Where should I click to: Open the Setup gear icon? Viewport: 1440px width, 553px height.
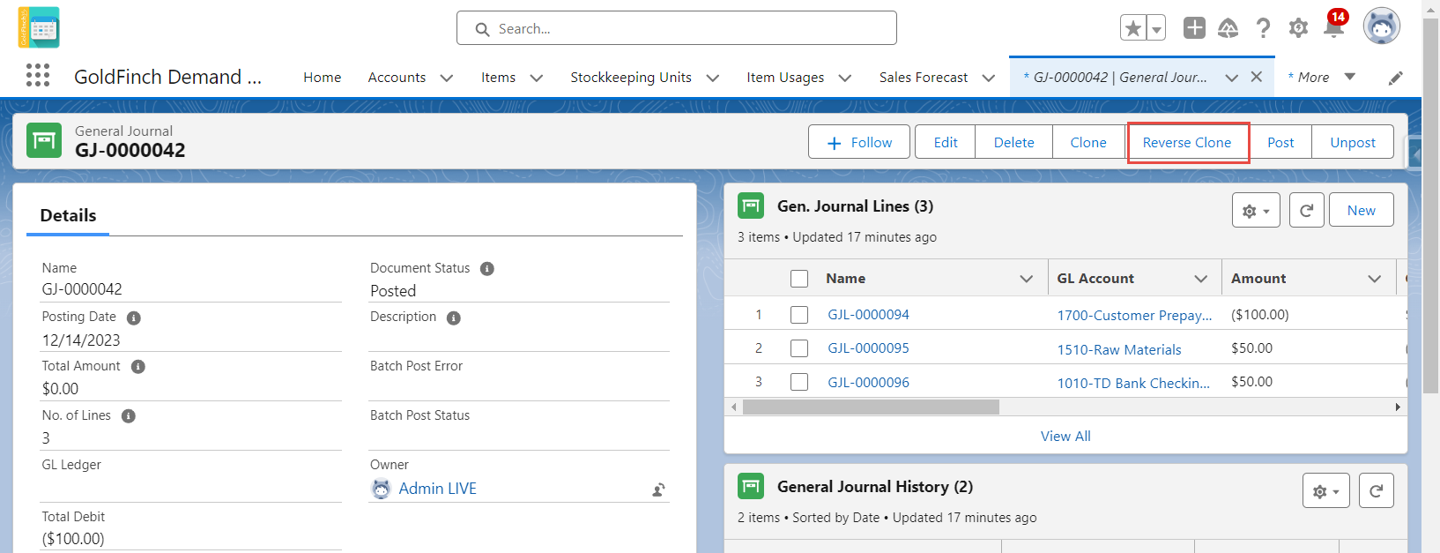tap(1298, 28)
